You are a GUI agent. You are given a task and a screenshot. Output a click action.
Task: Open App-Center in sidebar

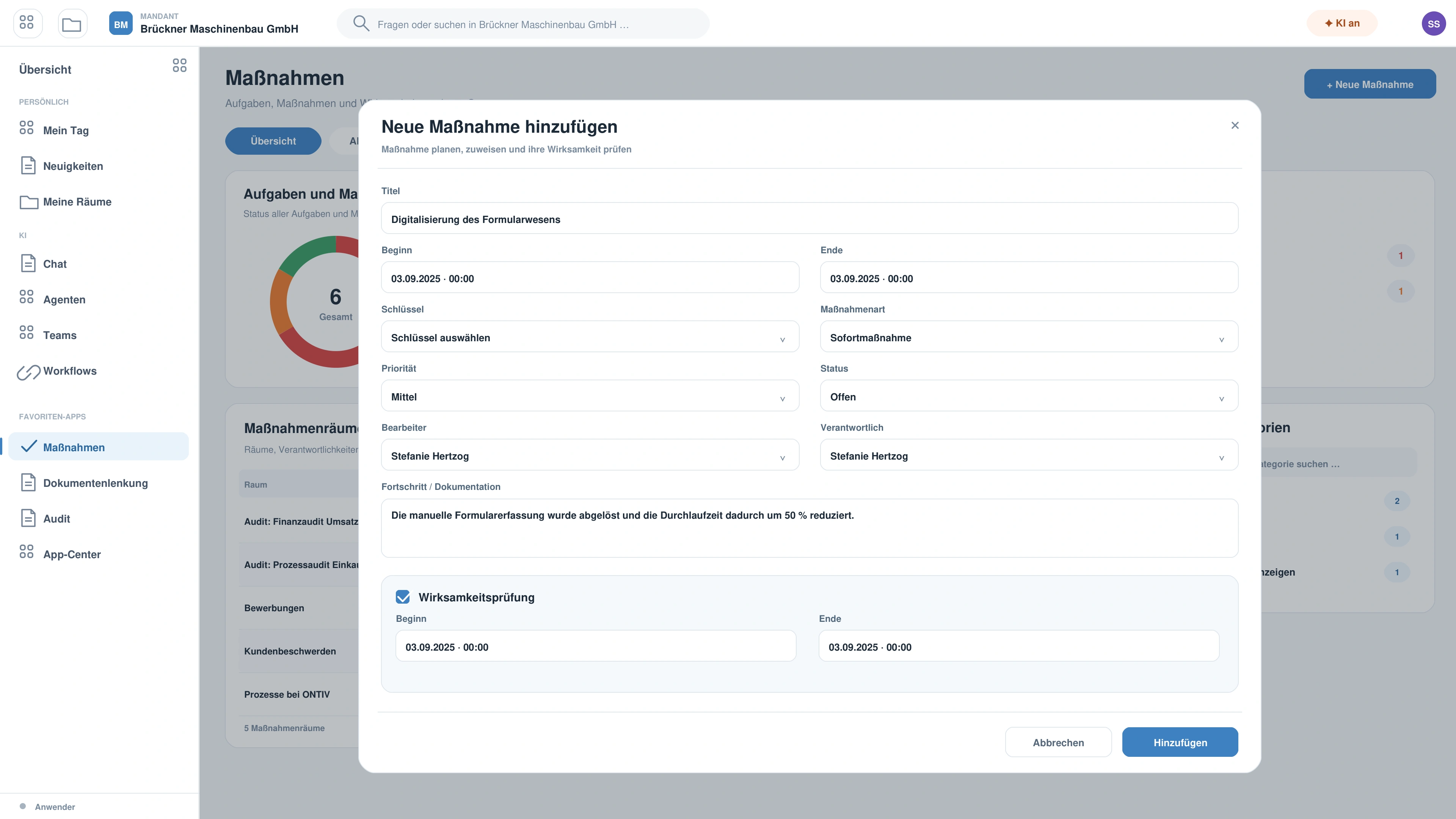coord(99,554)
